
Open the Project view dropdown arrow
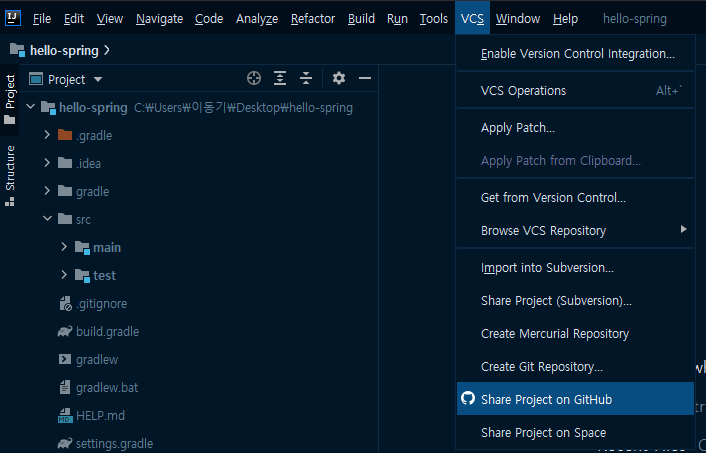click(x=98, y=80)
